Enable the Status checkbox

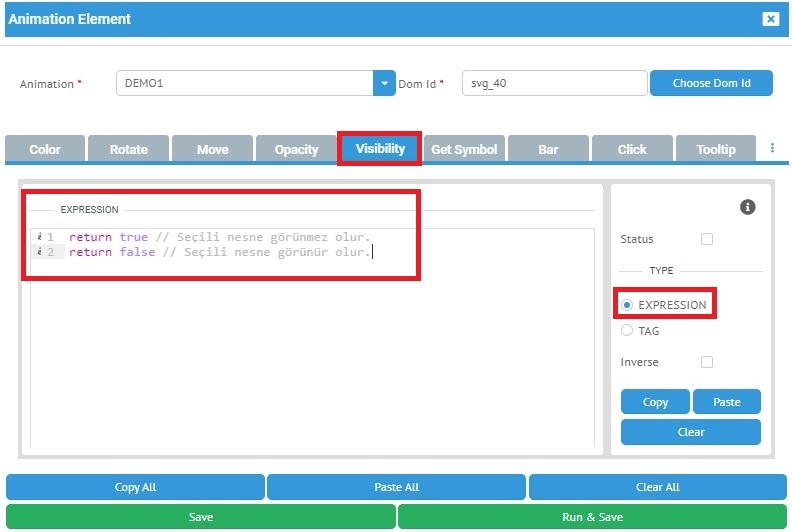tap(707, 239)
